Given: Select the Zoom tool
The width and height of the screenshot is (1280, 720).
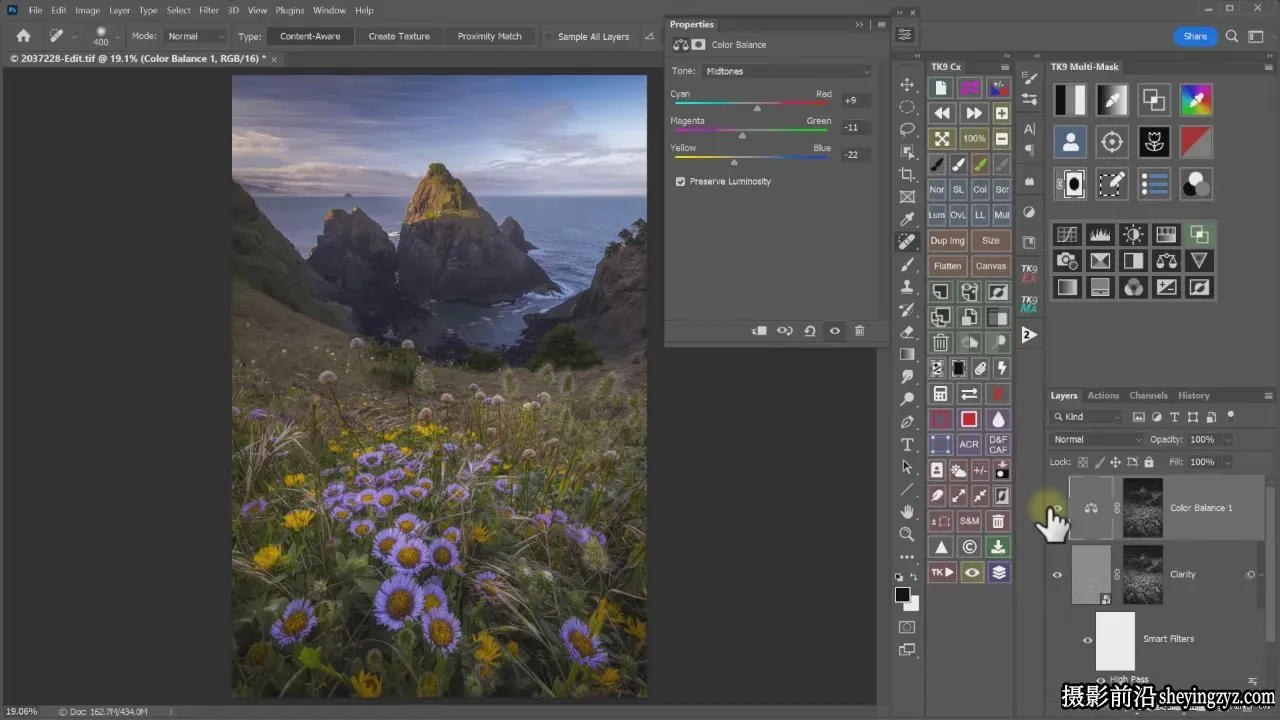Looking at the screenshot, I should click(x=907, y=534).
